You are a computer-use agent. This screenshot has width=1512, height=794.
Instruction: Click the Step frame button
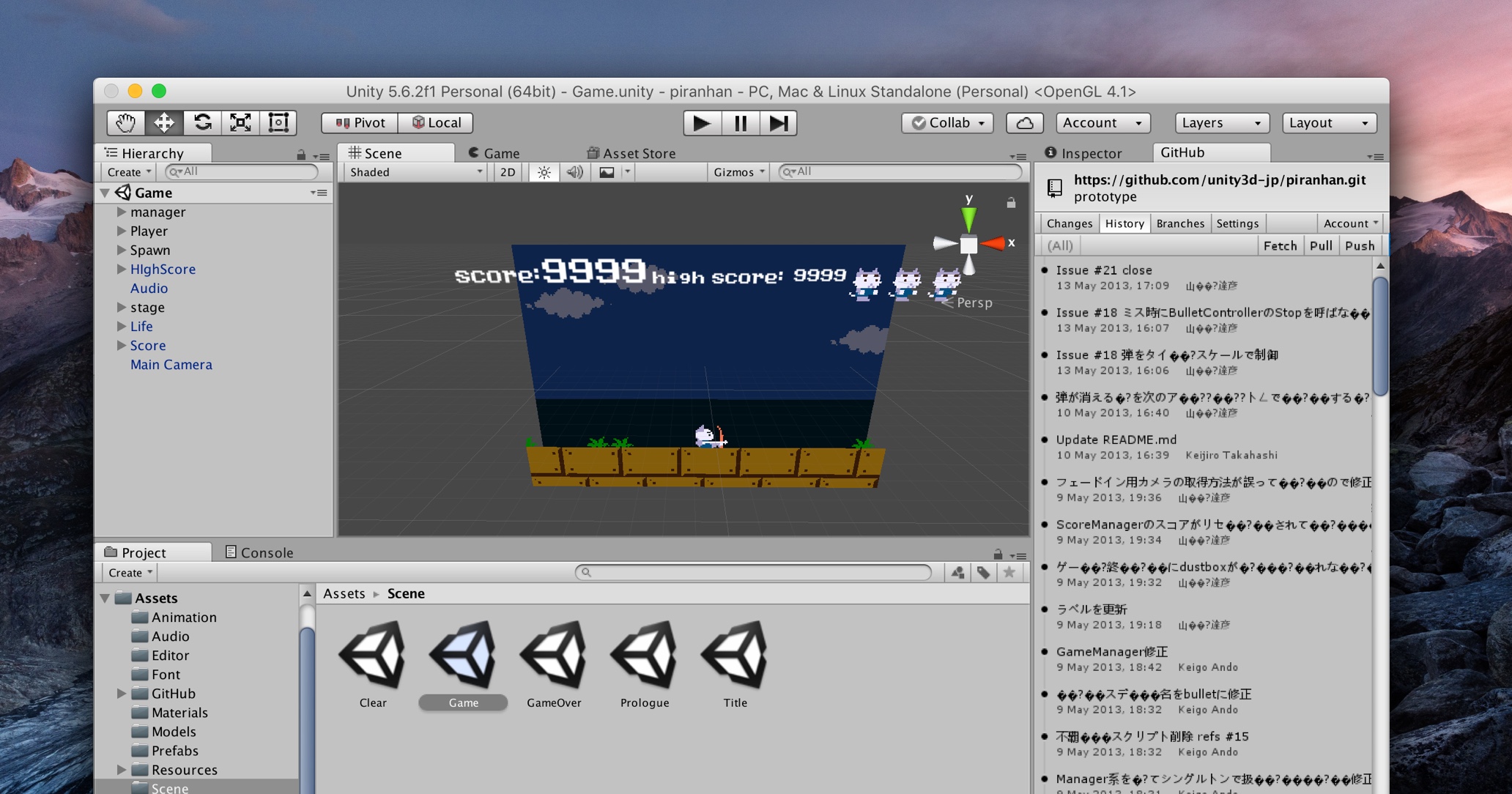[x=778, y=123]
